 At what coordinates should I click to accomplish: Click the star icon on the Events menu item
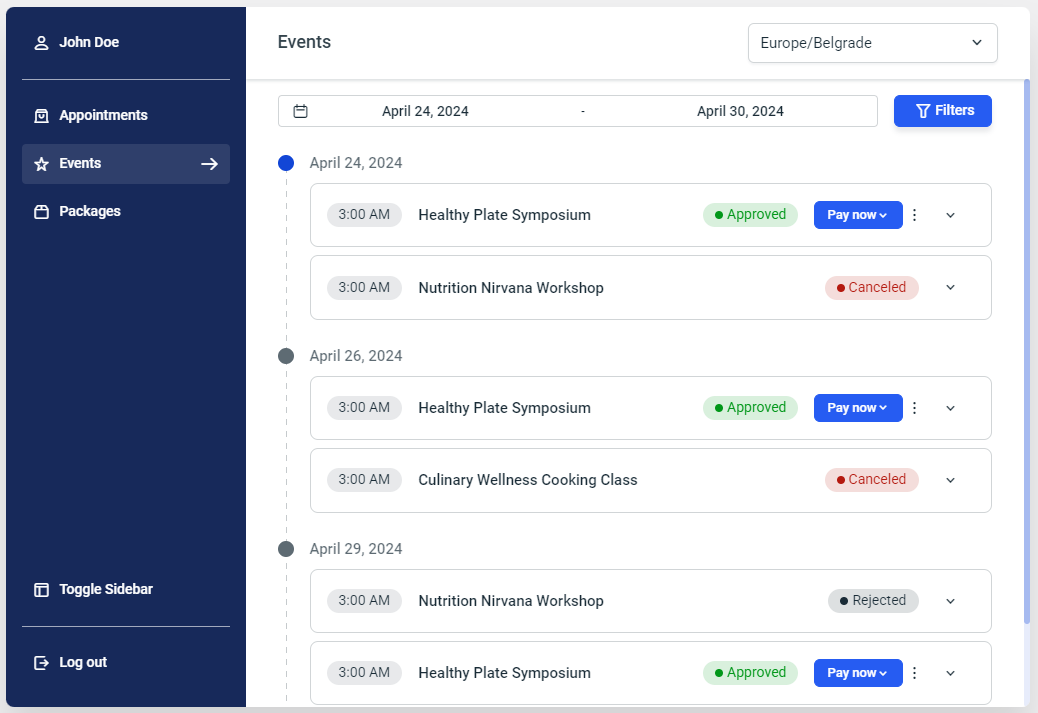point(41,163)
